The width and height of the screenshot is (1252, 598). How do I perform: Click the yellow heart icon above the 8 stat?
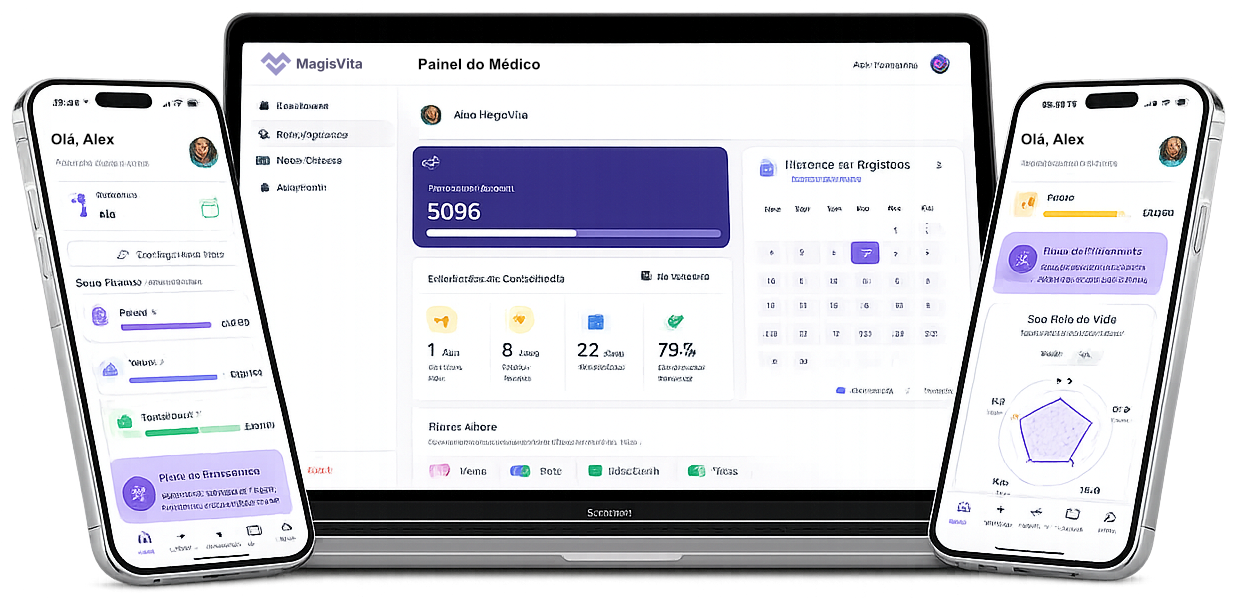tap(519, 320)
